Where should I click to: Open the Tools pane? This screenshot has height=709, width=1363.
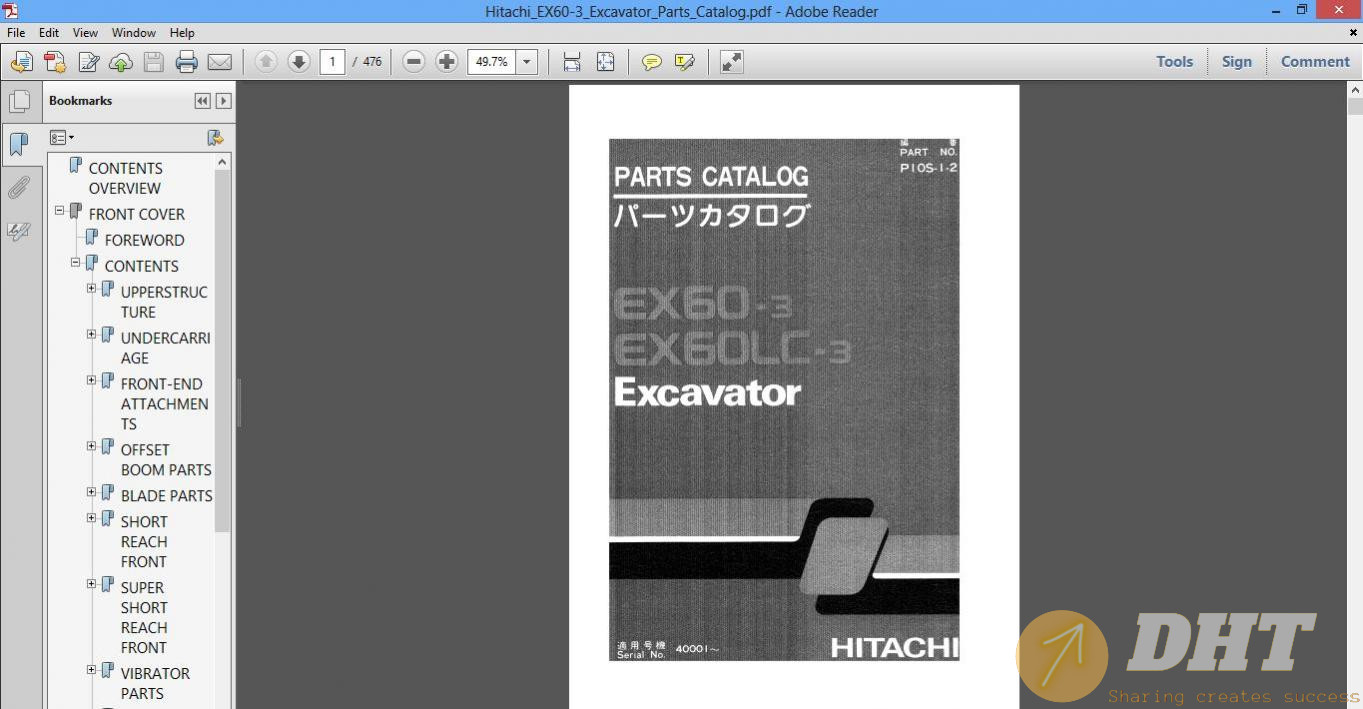point(1174,62)
